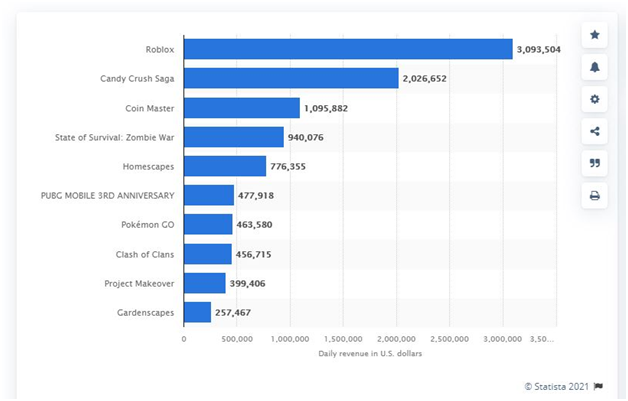The height and width of the screenshot is (401, 628).
Task: Click the value 776,355
Action: click(288, 167)
